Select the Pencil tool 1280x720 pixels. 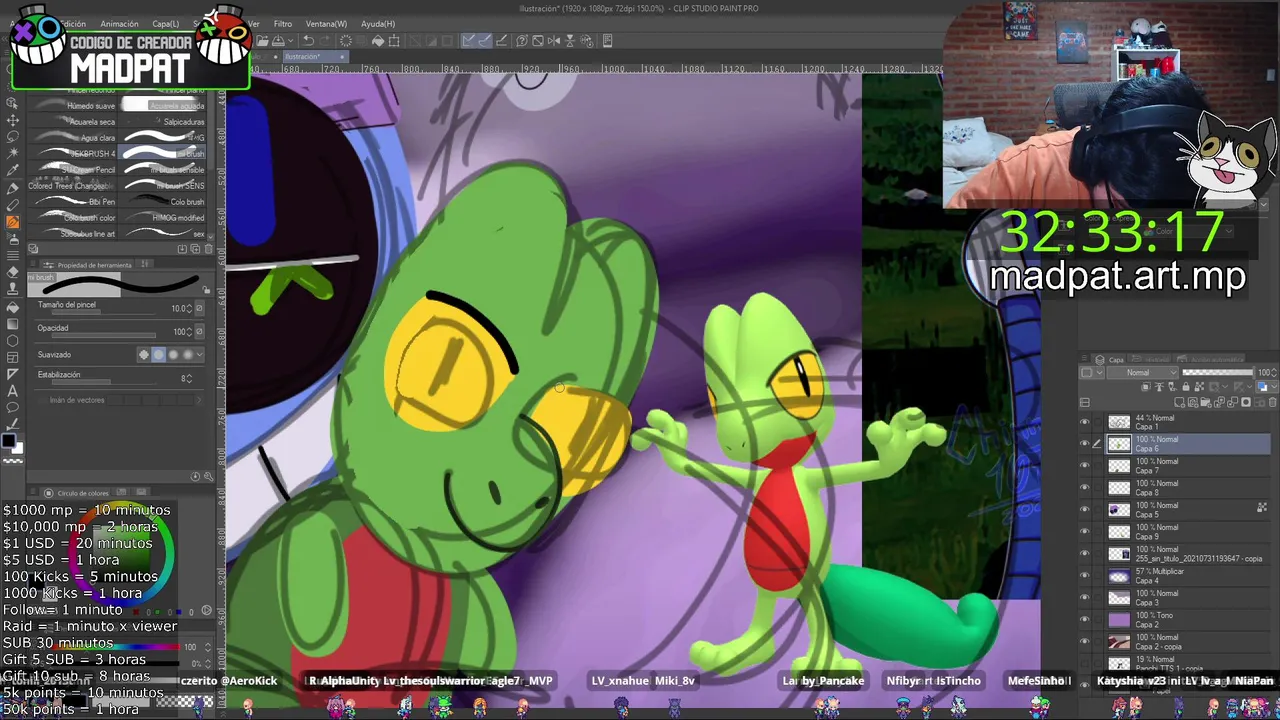click(x=12, y=204)
